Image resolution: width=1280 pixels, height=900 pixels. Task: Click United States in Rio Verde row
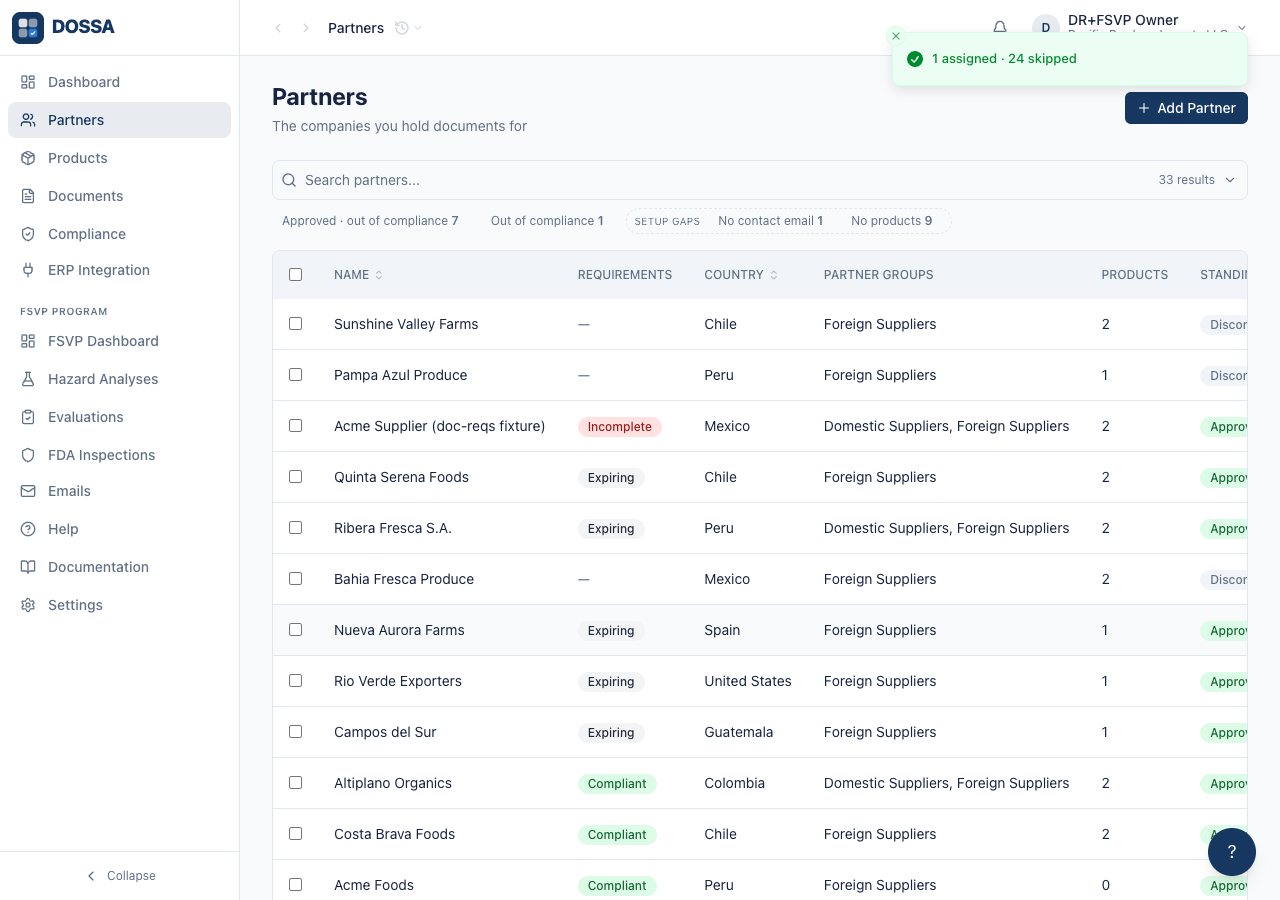748,681
